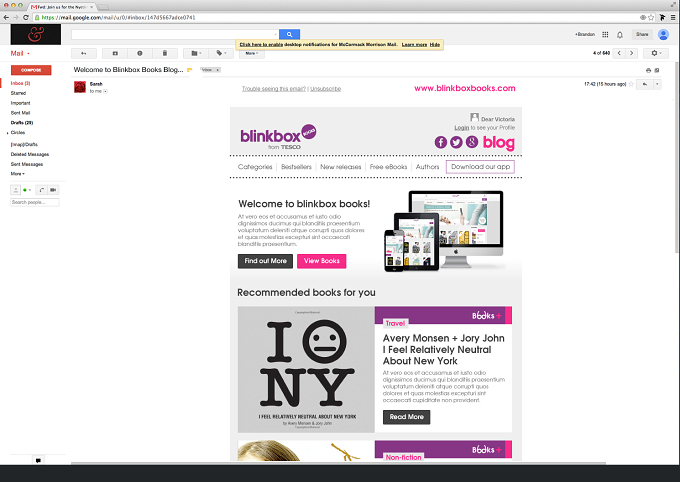Open the account profile avatar
The width and height of the screenshot is (680, 482).
[x=663, y=34]
